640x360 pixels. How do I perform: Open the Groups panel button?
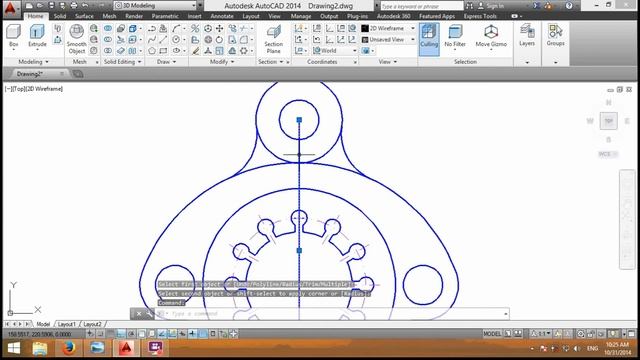point(556,35)
